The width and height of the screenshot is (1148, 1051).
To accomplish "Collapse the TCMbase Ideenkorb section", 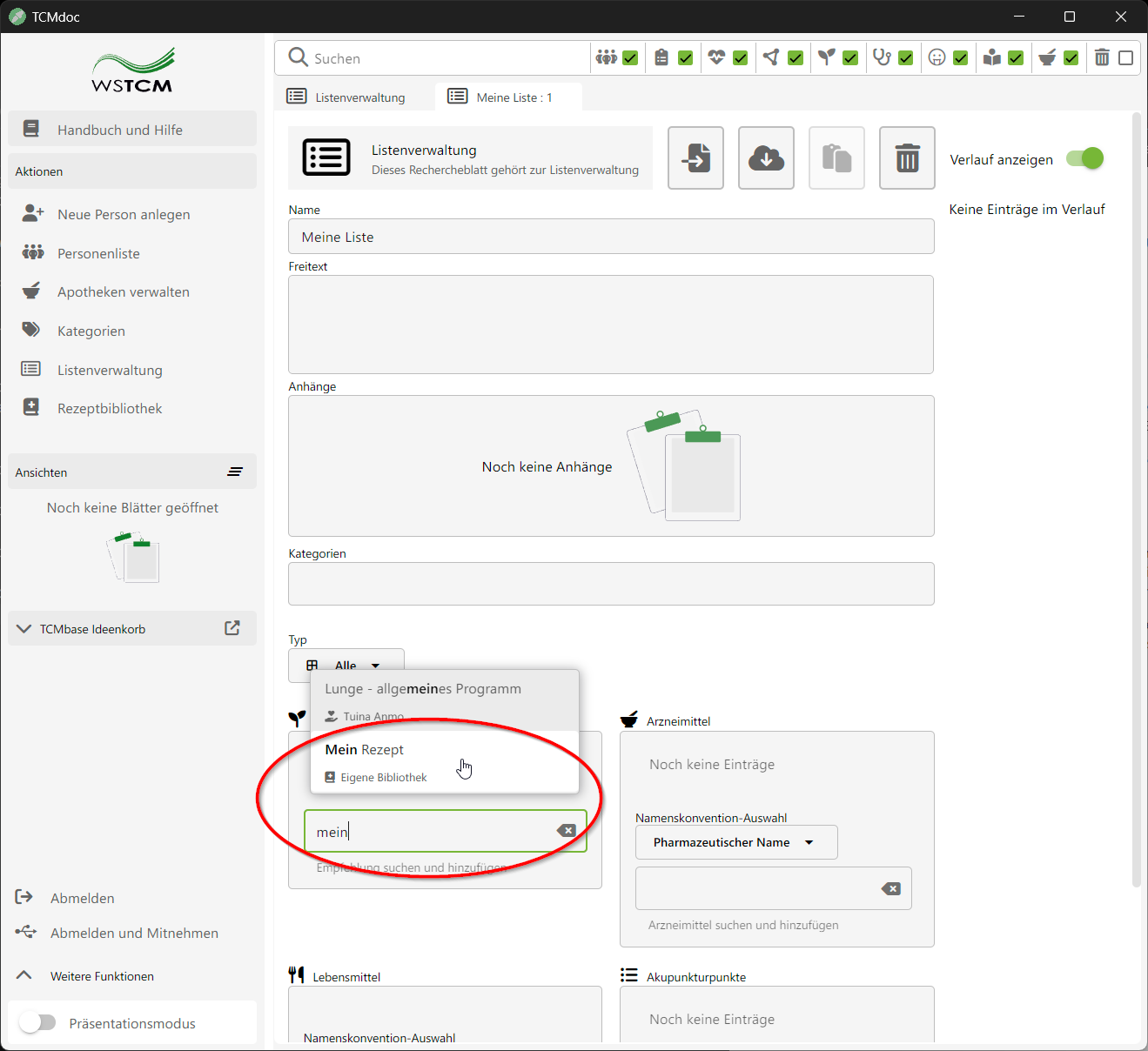I will tap(23, 627).
